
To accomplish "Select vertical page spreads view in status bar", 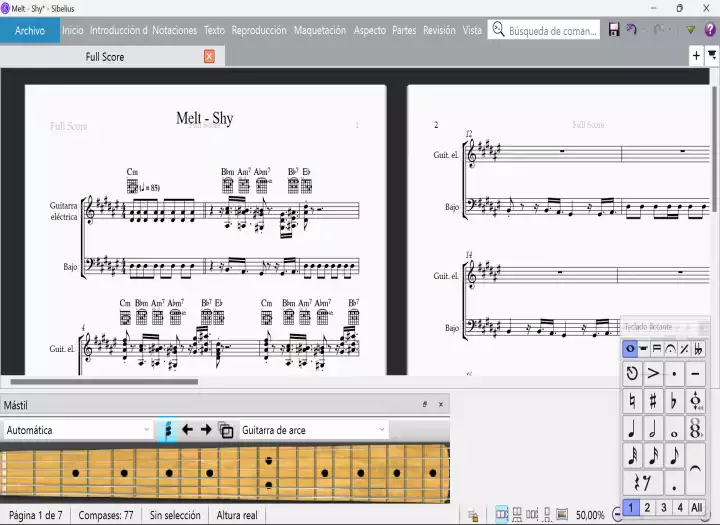I will pos(517,514).
